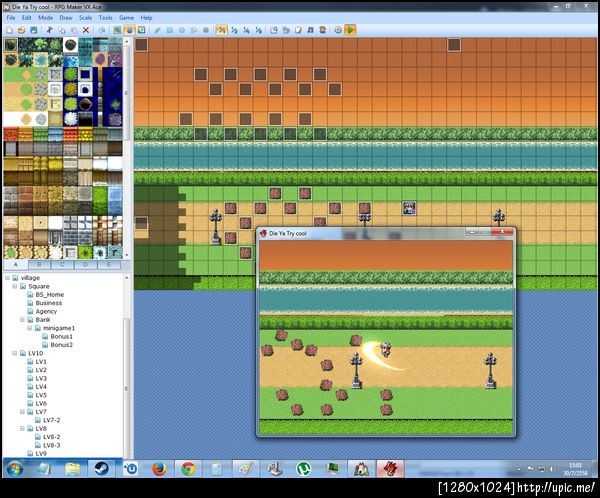Switch to Map editing mode
600x498 pixels.
pos(117,30)
